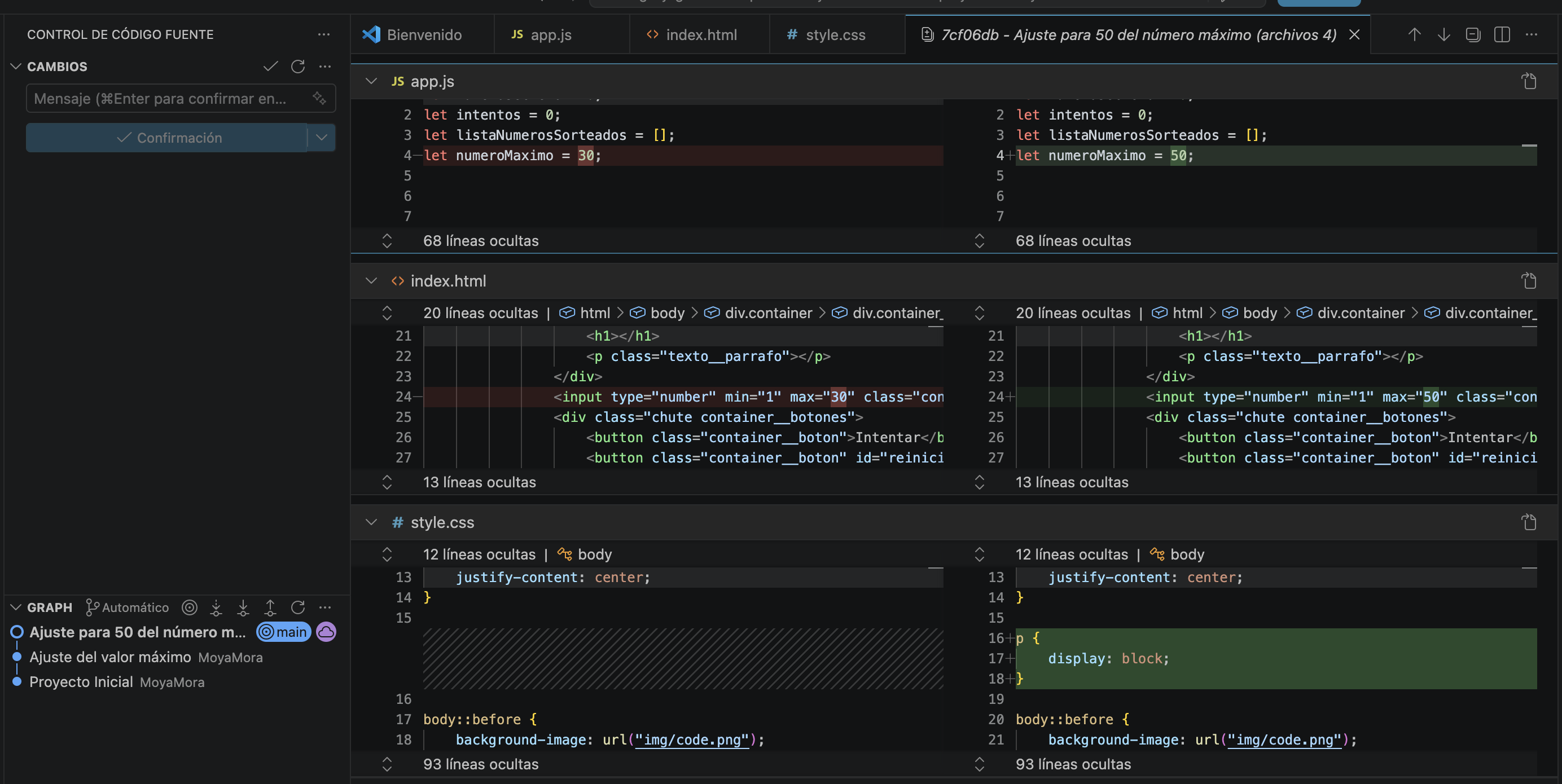This screenshot has width=1562, height=784.
Task: Open more actions for the CAMBIOS section
Action: pyautogui.click(x=325, y=66)
